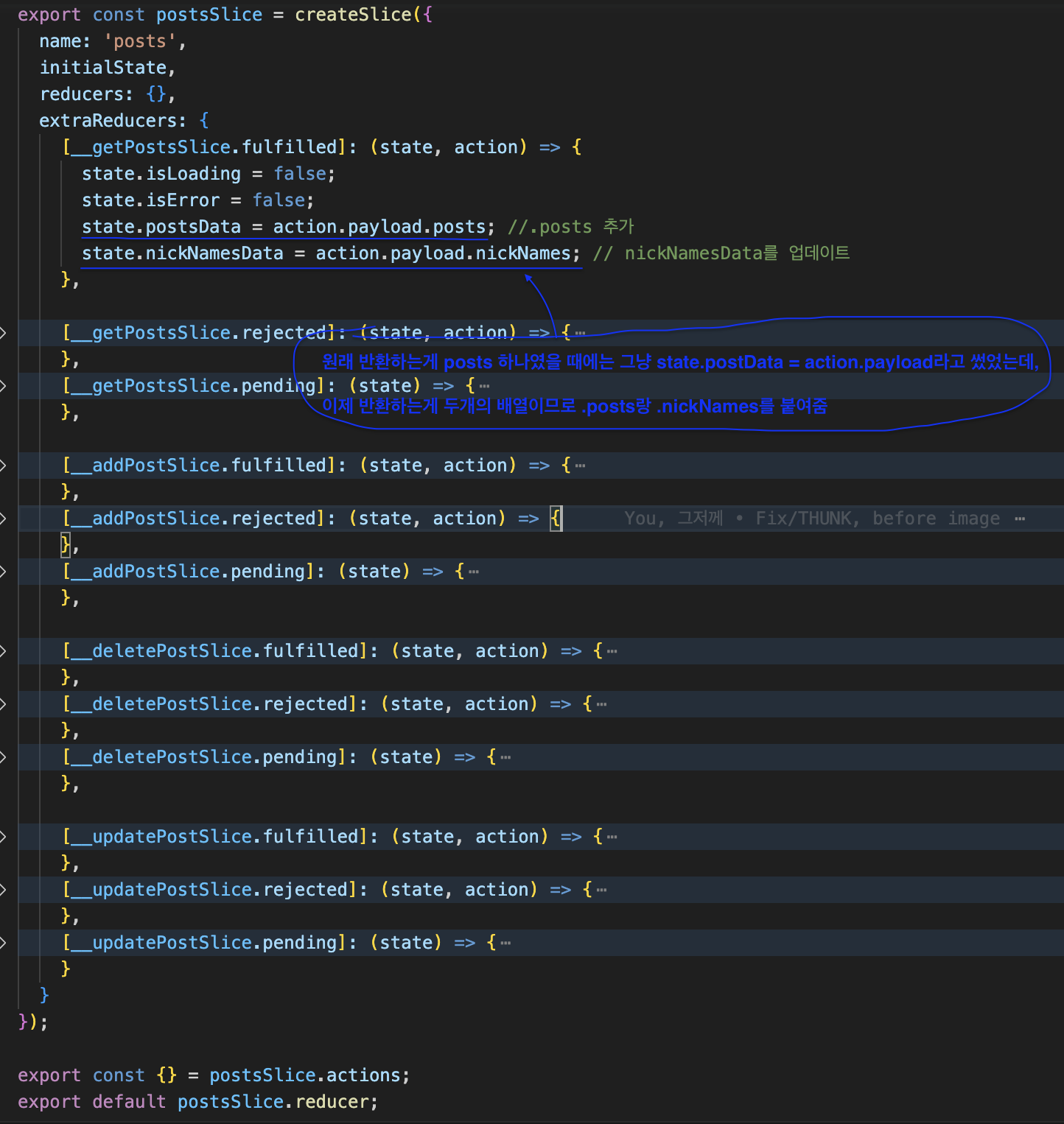Click 'state.isError = false;' statement
This screenshot has height=1124, width=1064.
[x=198, y=200]
